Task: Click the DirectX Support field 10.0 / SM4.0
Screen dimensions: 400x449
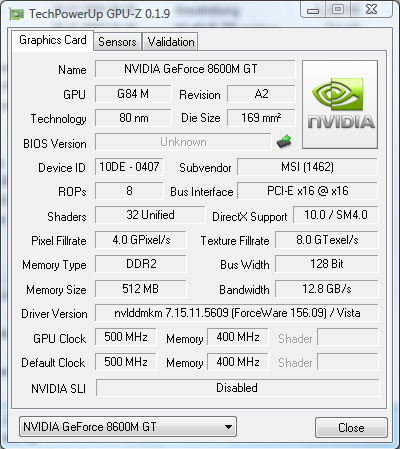Action: coord(336,215)
